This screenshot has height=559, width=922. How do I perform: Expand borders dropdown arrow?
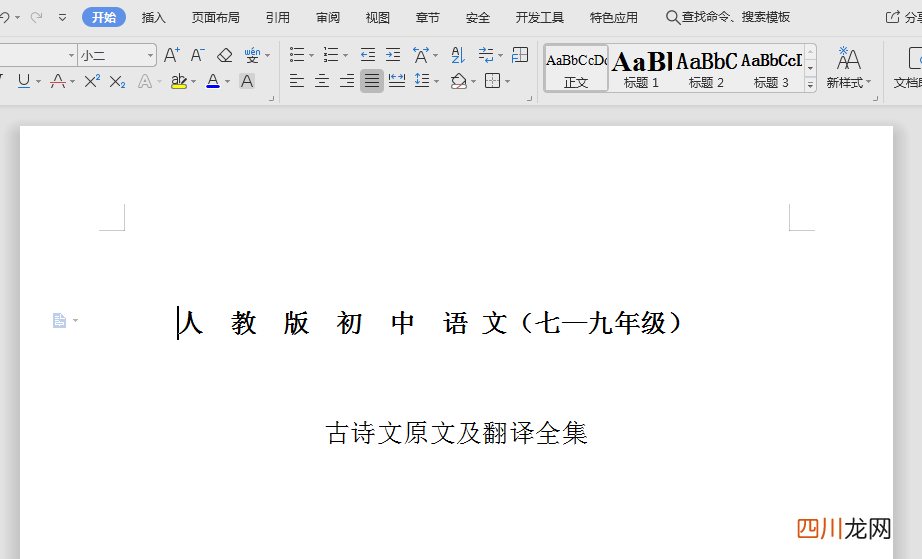[507, 81]
